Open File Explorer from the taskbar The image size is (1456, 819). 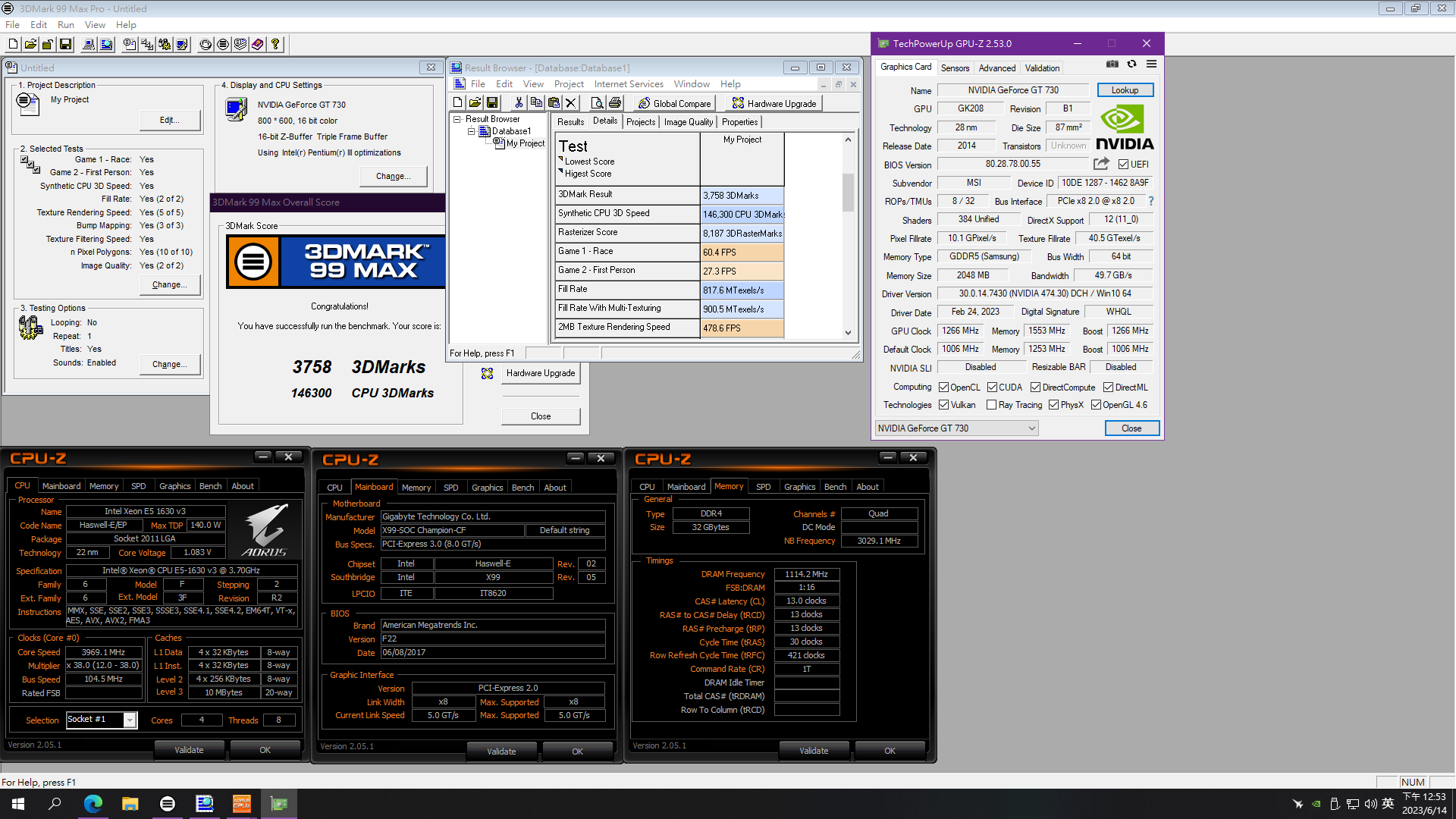(130, 804)
